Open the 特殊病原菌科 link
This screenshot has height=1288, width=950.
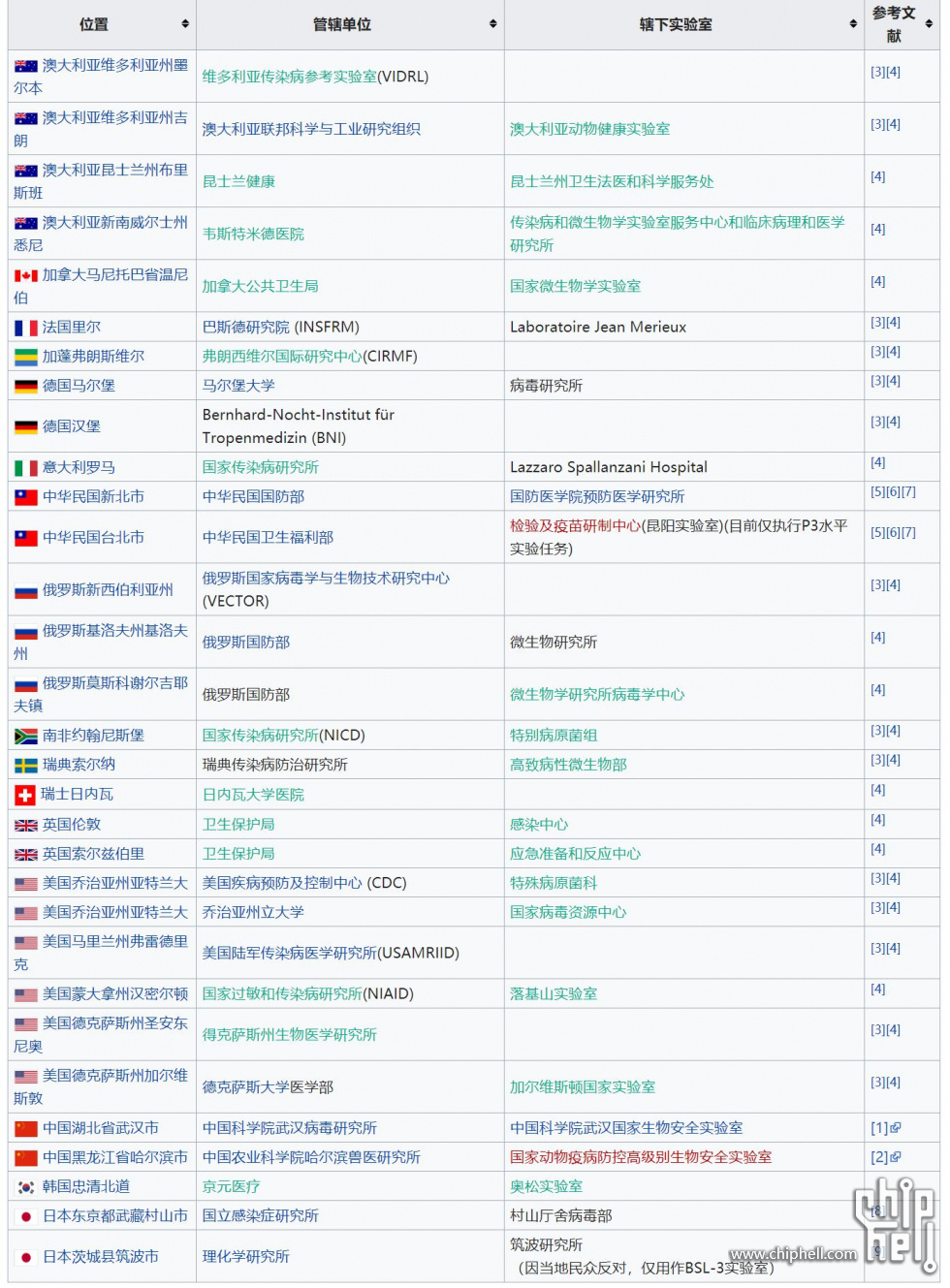[554, 883]
